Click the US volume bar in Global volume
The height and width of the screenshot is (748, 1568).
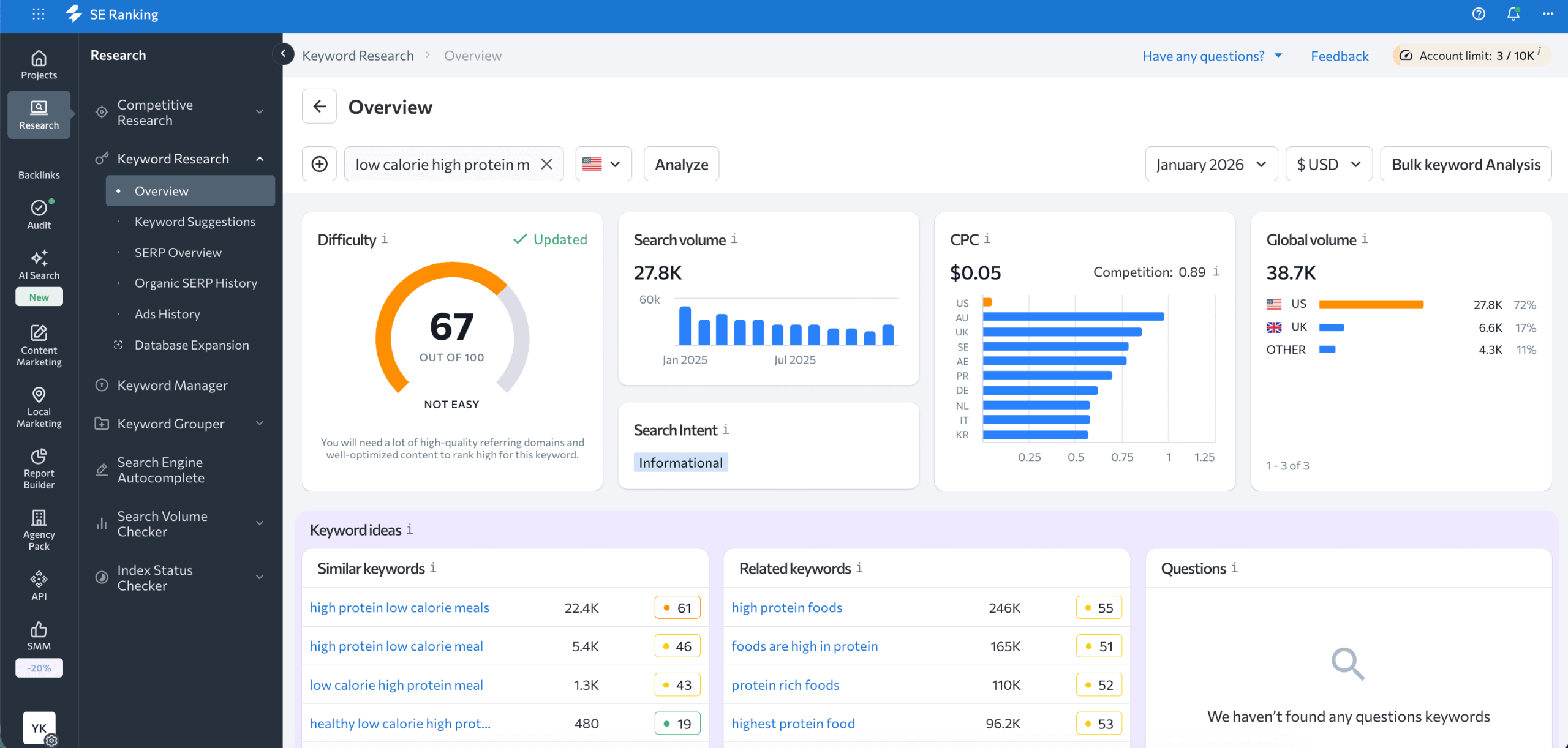click(1371, 304)
